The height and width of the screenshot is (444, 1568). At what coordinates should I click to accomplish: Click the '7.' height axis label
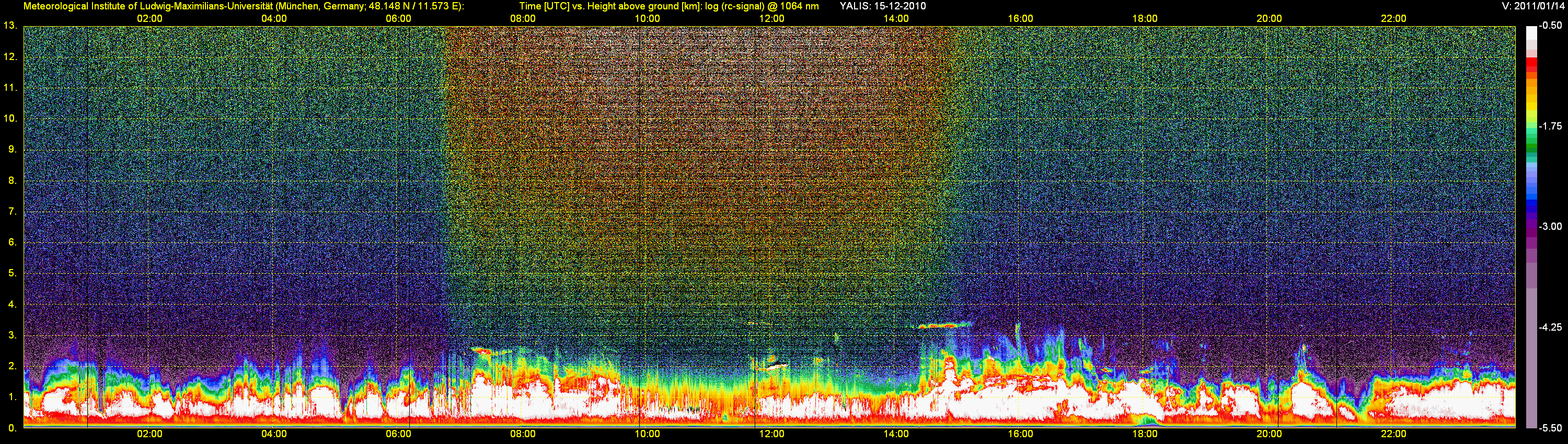[12, 212]
